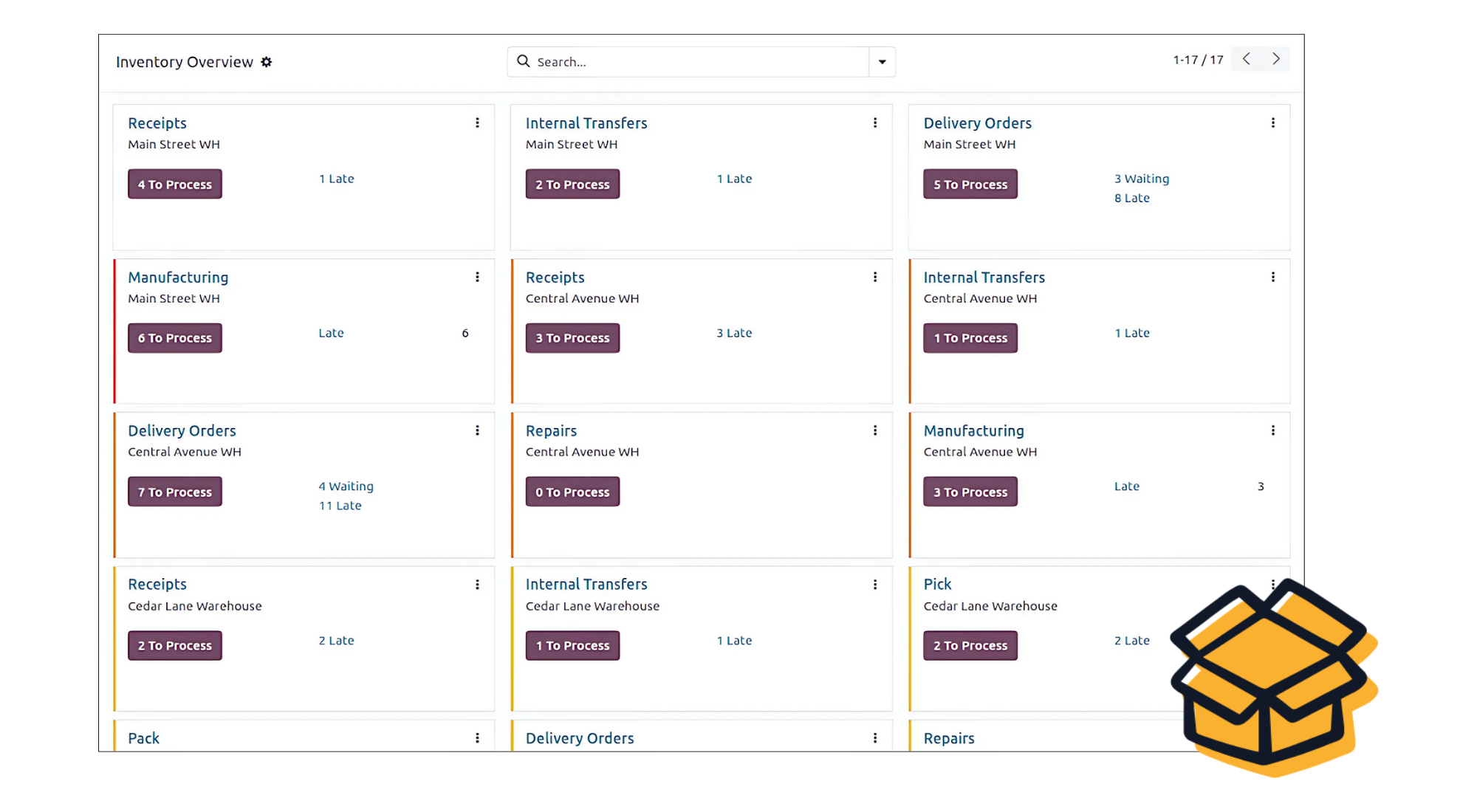Open kebab menu on Pack card
The width and height of the screenshot is (1477, 812).
tap(477, 737)
